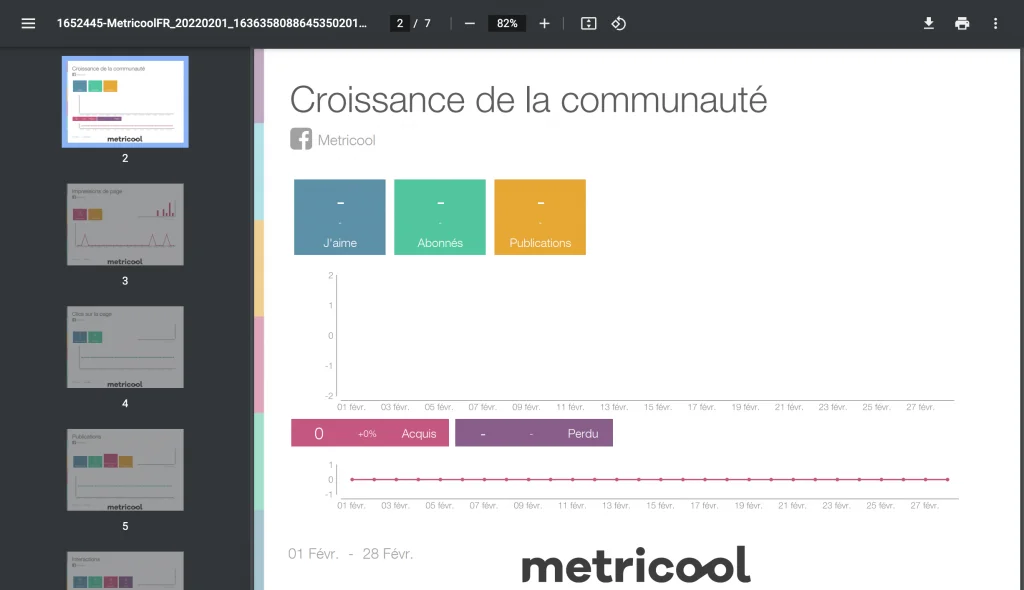Click the zoom in plus button
The width and height of the screenshot is (1024, 590).
[x=544, y=24]
